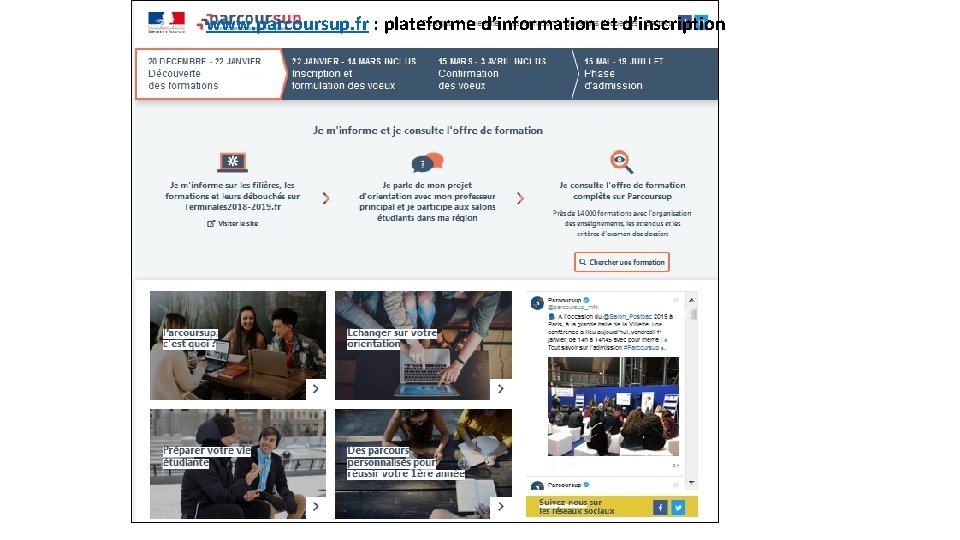Click the Twitter icon in the yellow social banner
960x540 pixels.
pyautogui.click(x=678, y=508)
